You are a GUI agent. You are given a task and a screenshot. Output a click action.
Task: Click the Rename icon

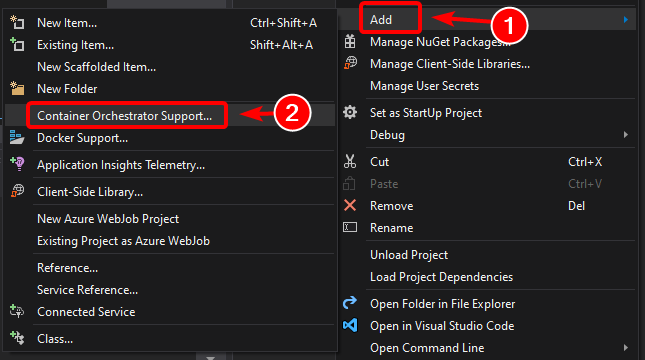[350, 227]
